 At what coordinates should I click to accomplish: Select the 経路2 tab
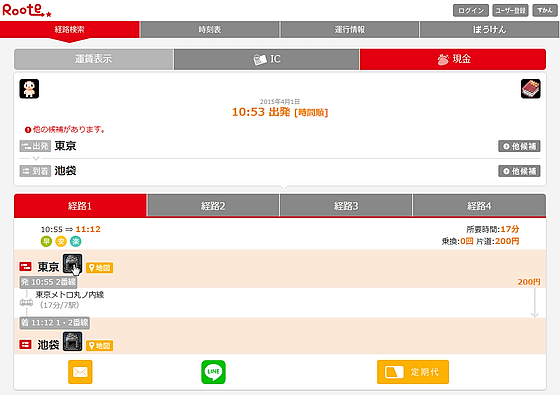[x=213, y=206]
